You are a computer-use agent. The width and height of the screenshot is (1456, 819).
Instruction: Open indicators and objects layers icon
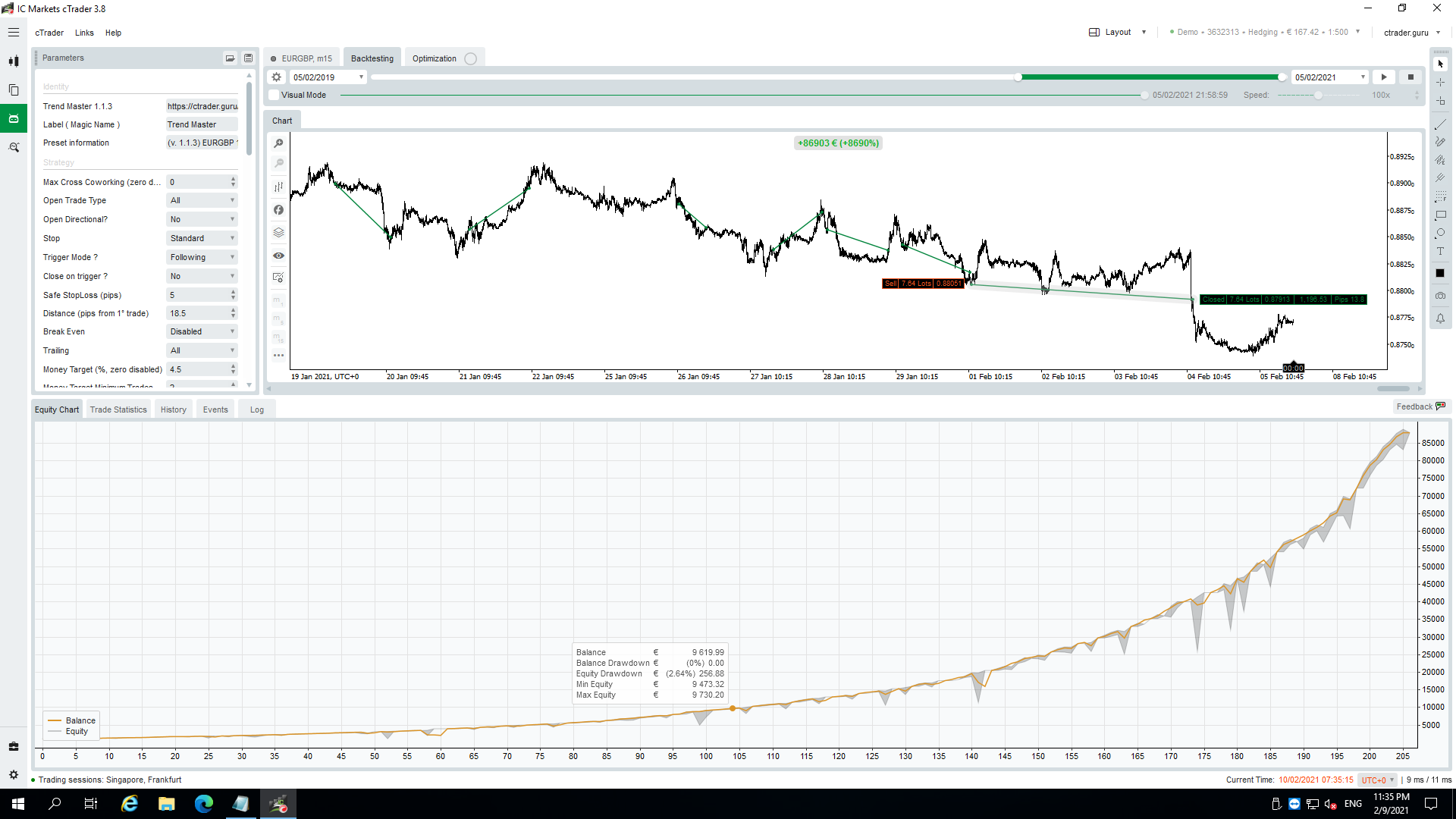[x=278, y=233]
